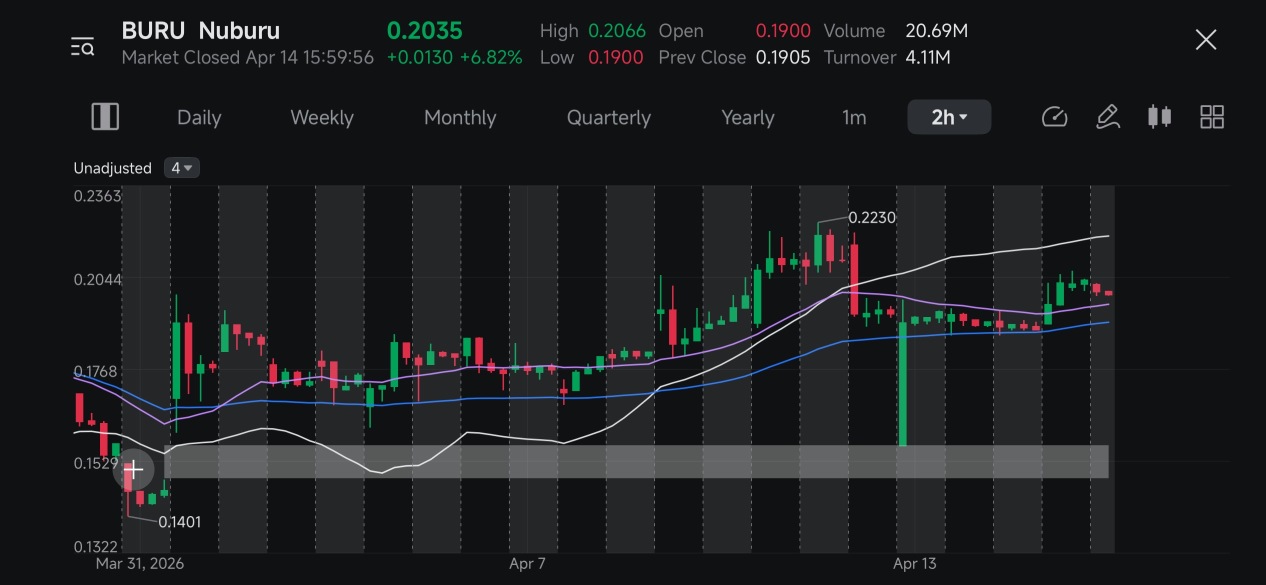Viewport: 1266px width, 585px height.
Task: Click the current price 0.2035
Action: (x=425, y=31)
